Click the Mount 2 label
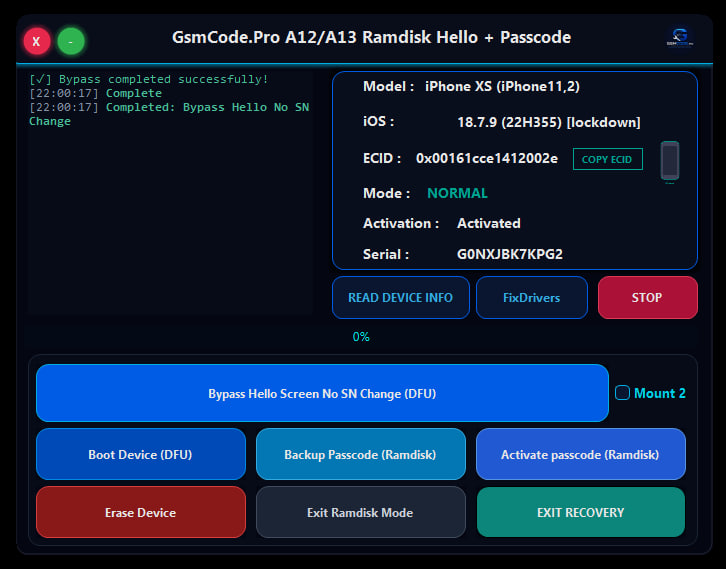 [659, 393]
